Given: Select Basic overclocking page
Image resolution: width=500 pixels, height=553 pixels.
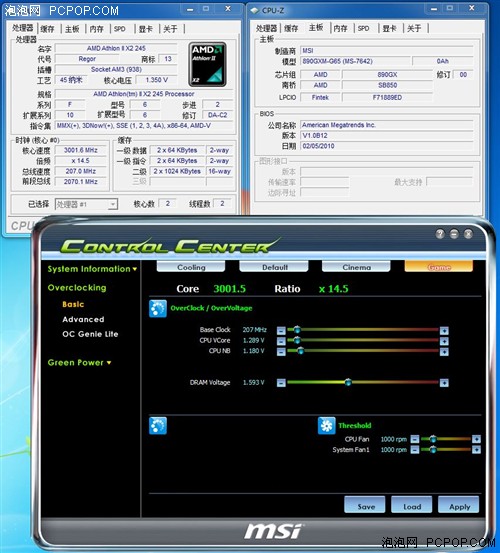Looking at the screenshot, I should [x=73, y=304].
